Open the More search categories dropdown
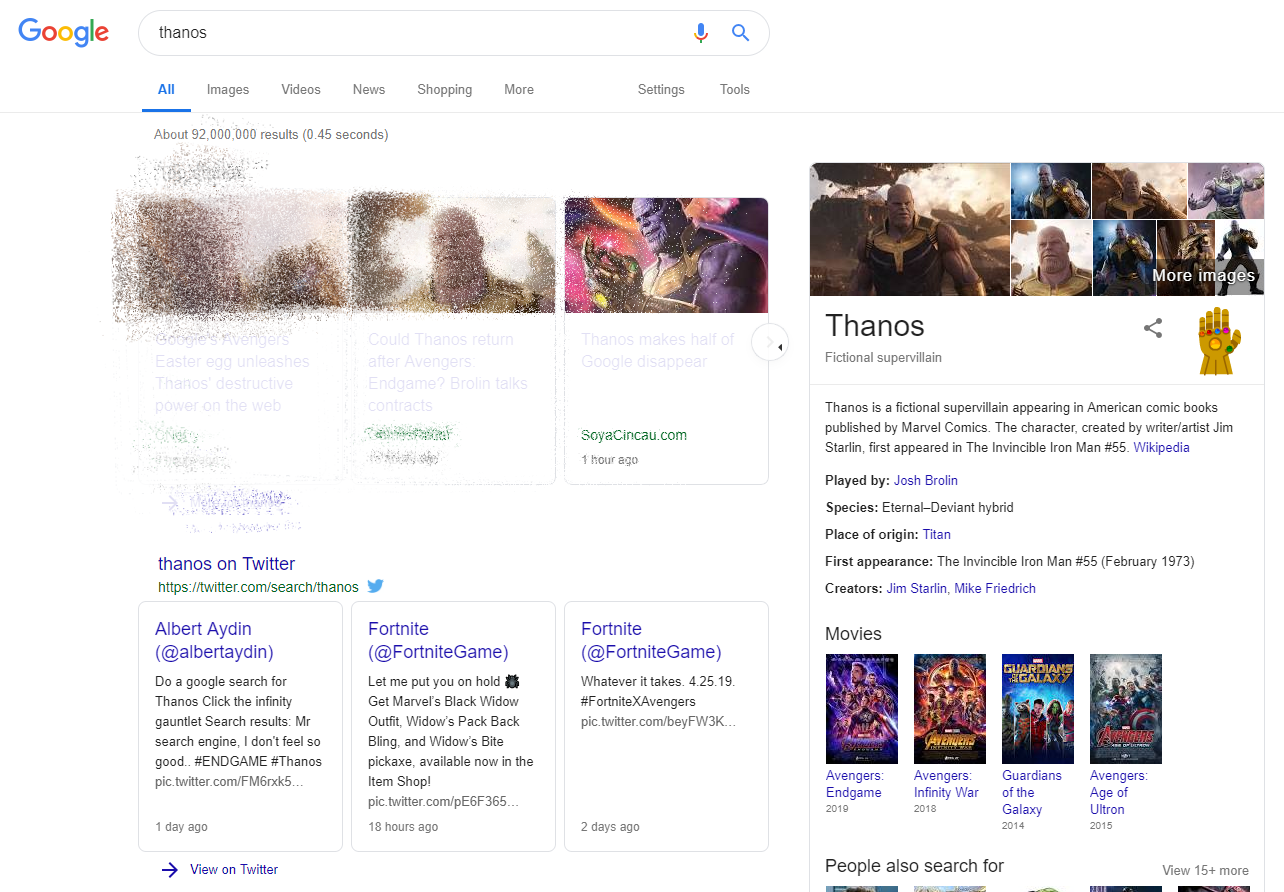 click(518, 90)
